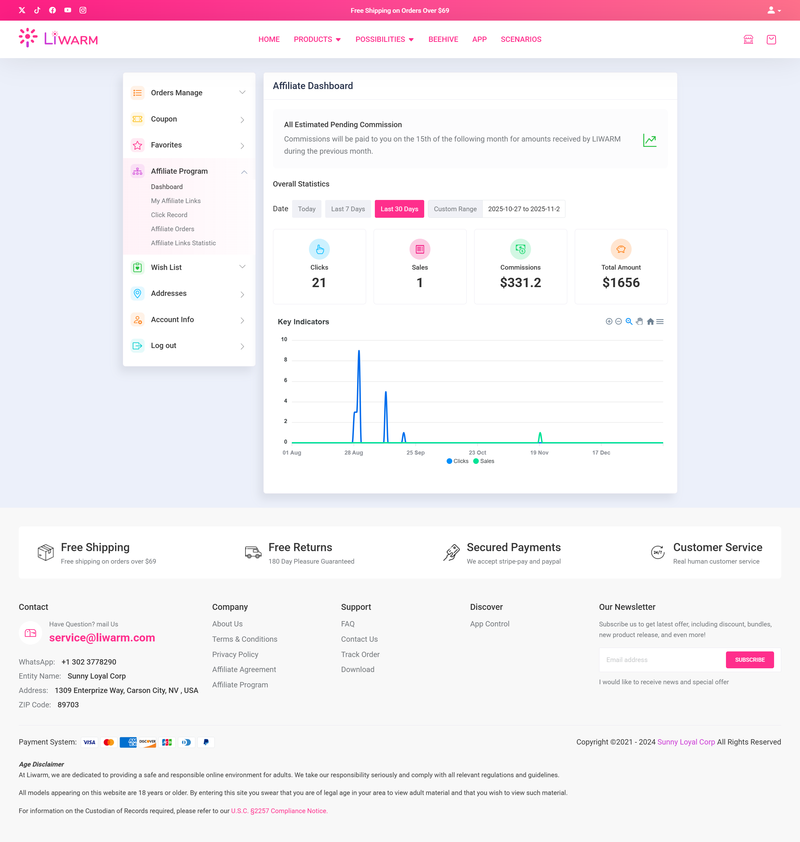This screenshot has height=842, width=800.
Task: Open the chart hamburger export menu
Action: tap(660, 322)
